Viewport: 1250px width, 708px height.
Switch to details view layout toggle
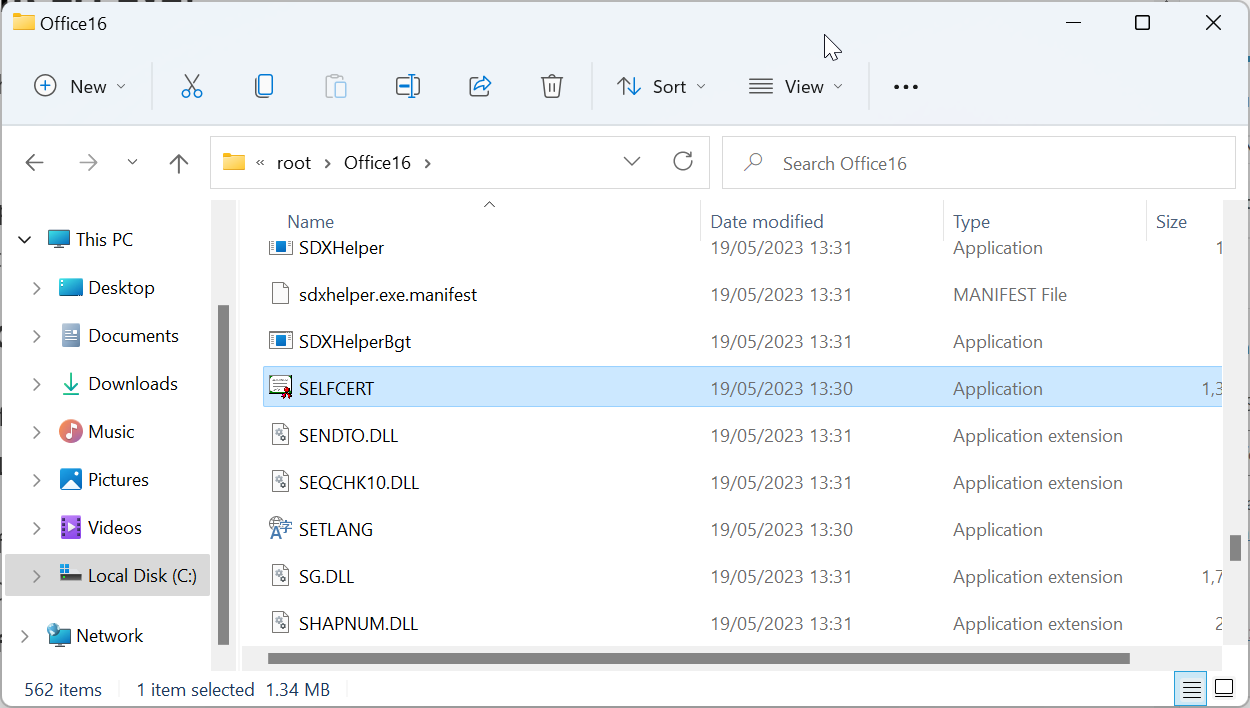pos(1191,689)
